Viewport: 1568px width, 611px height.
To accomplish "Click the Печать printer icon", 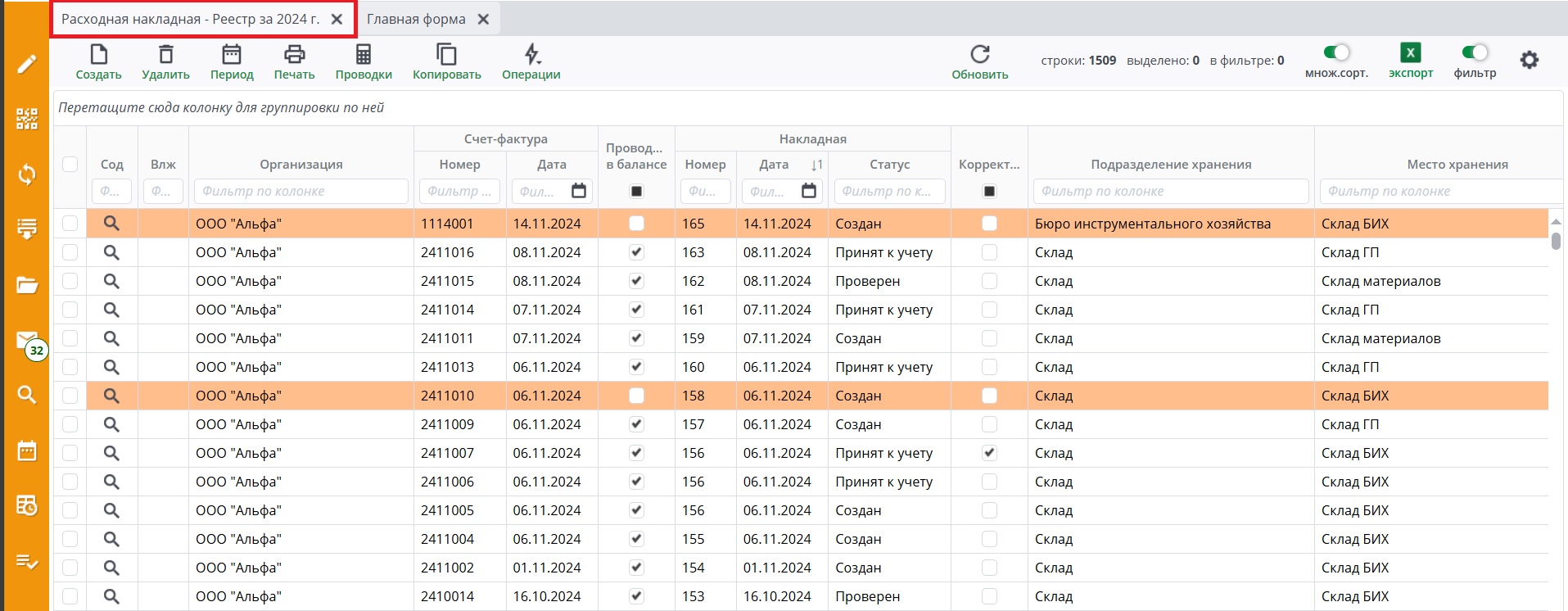I will pyautogui.click(x=294, y=55).
